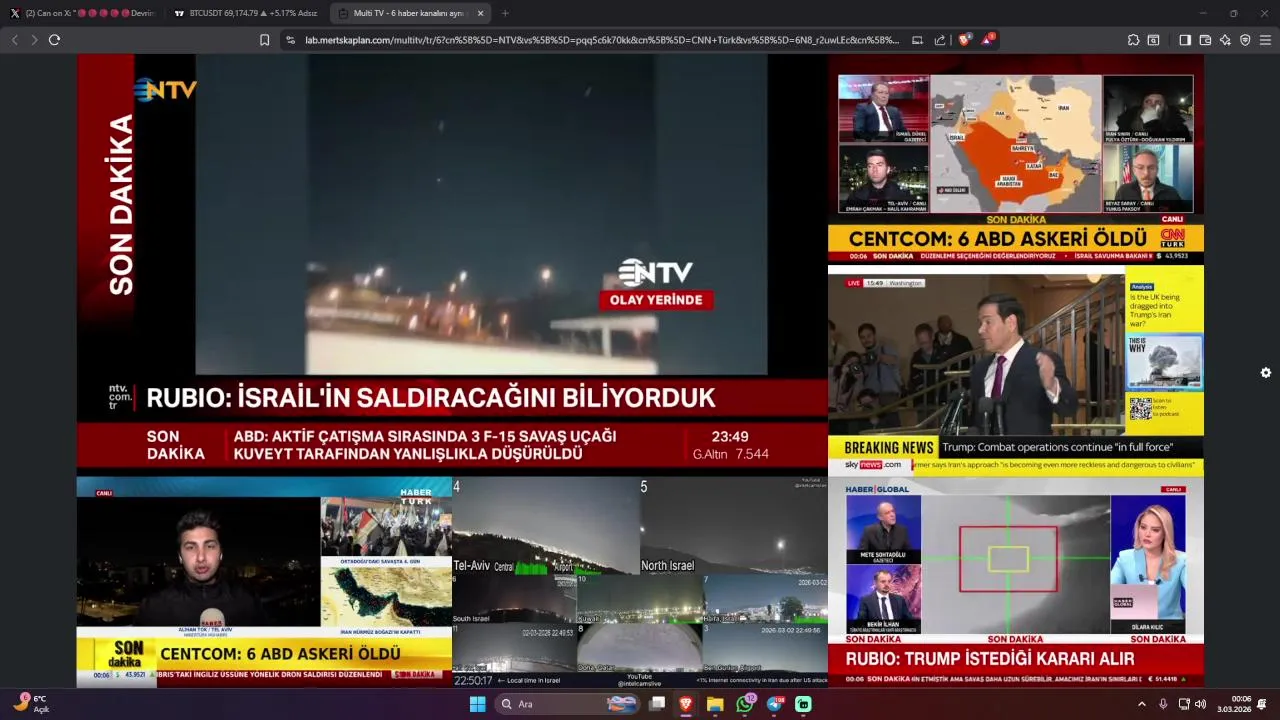Open the icon right of the extensions puzzle
This screenshot has width=1280, height=720.
point(1153,40)
